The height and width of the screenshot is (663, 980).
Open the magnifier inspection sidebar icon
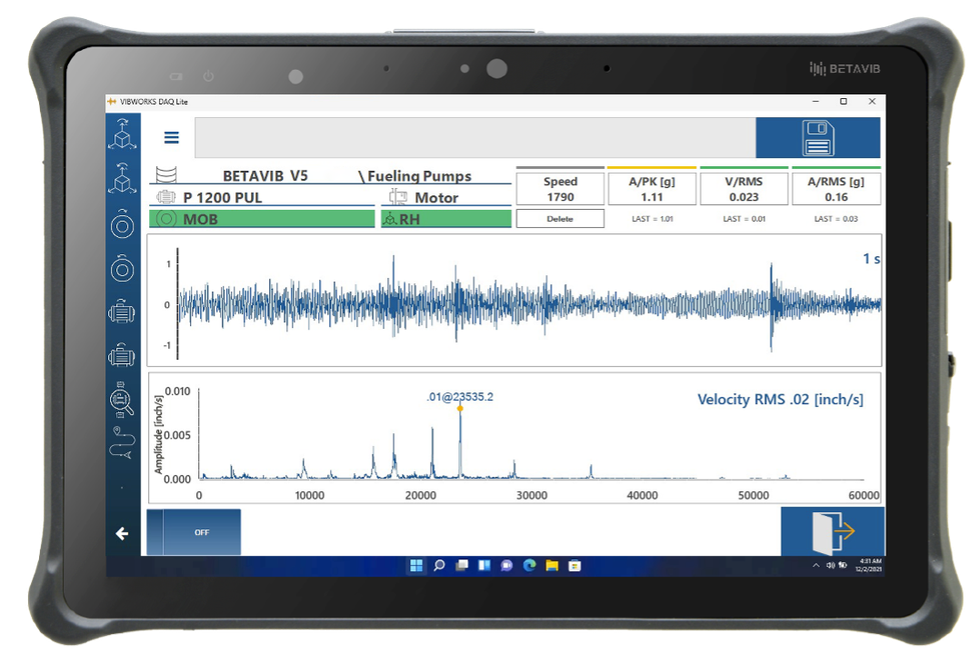(x=121, y=399)
